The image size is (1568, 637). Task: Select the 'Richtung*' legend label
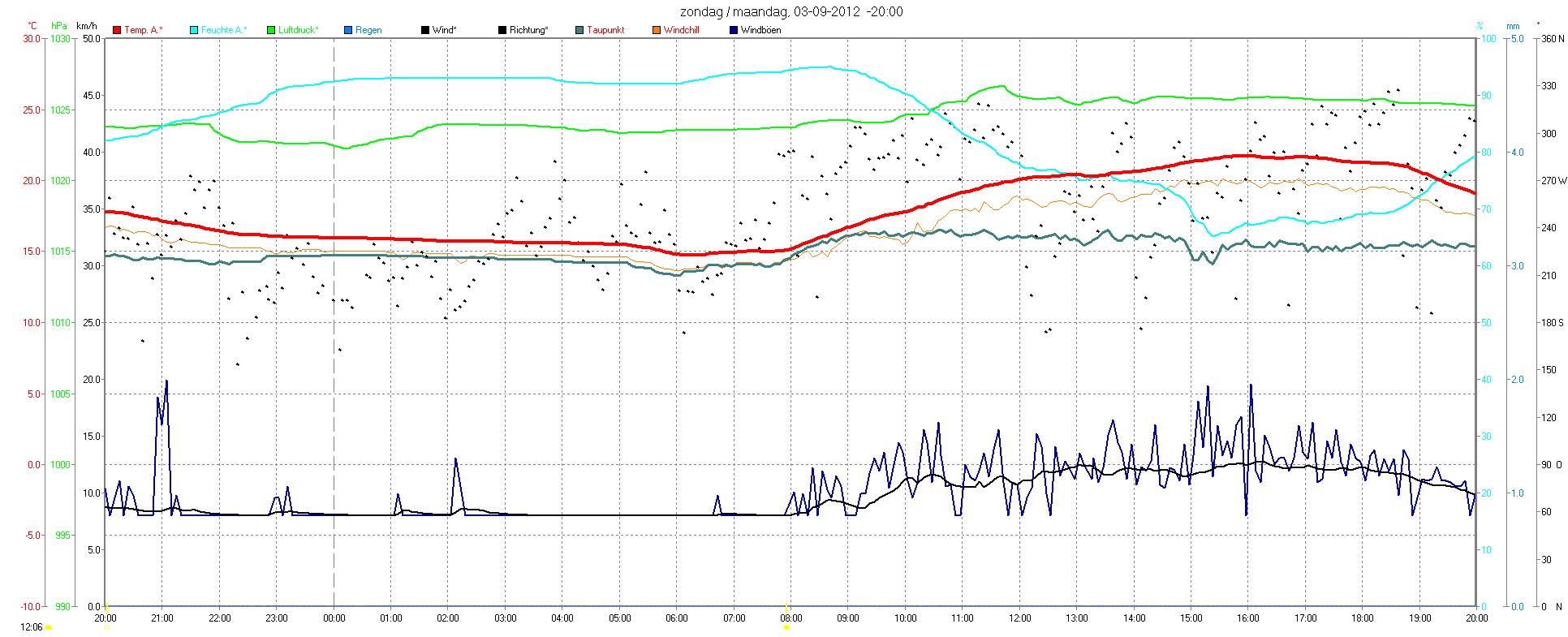529,30
